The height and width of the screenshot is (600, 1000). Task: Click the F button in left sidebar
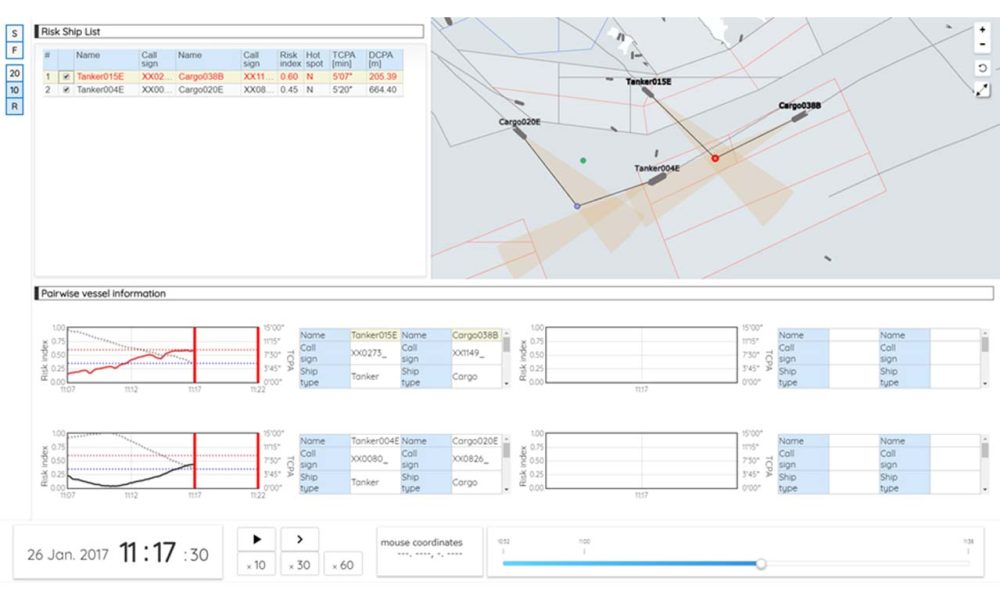(x=15, y=50)
